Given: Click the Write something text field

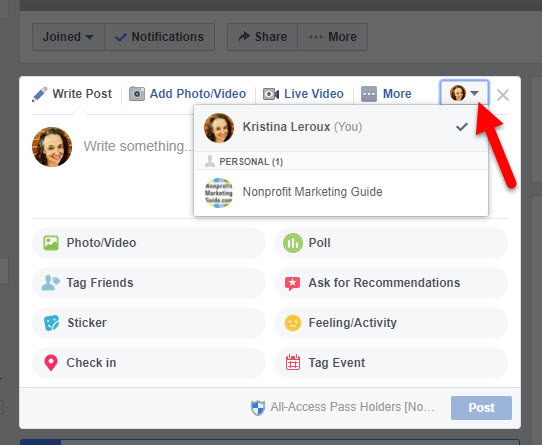Looking at the screenshot, I should click(138, 146).
